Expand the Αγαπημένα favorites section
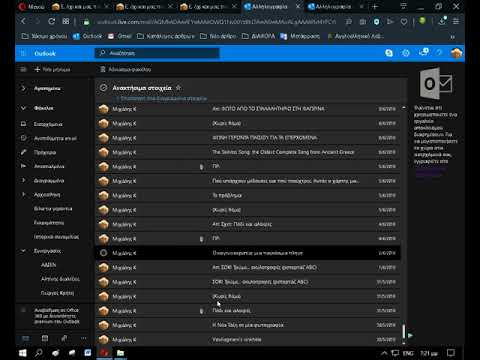 point(23,88)
